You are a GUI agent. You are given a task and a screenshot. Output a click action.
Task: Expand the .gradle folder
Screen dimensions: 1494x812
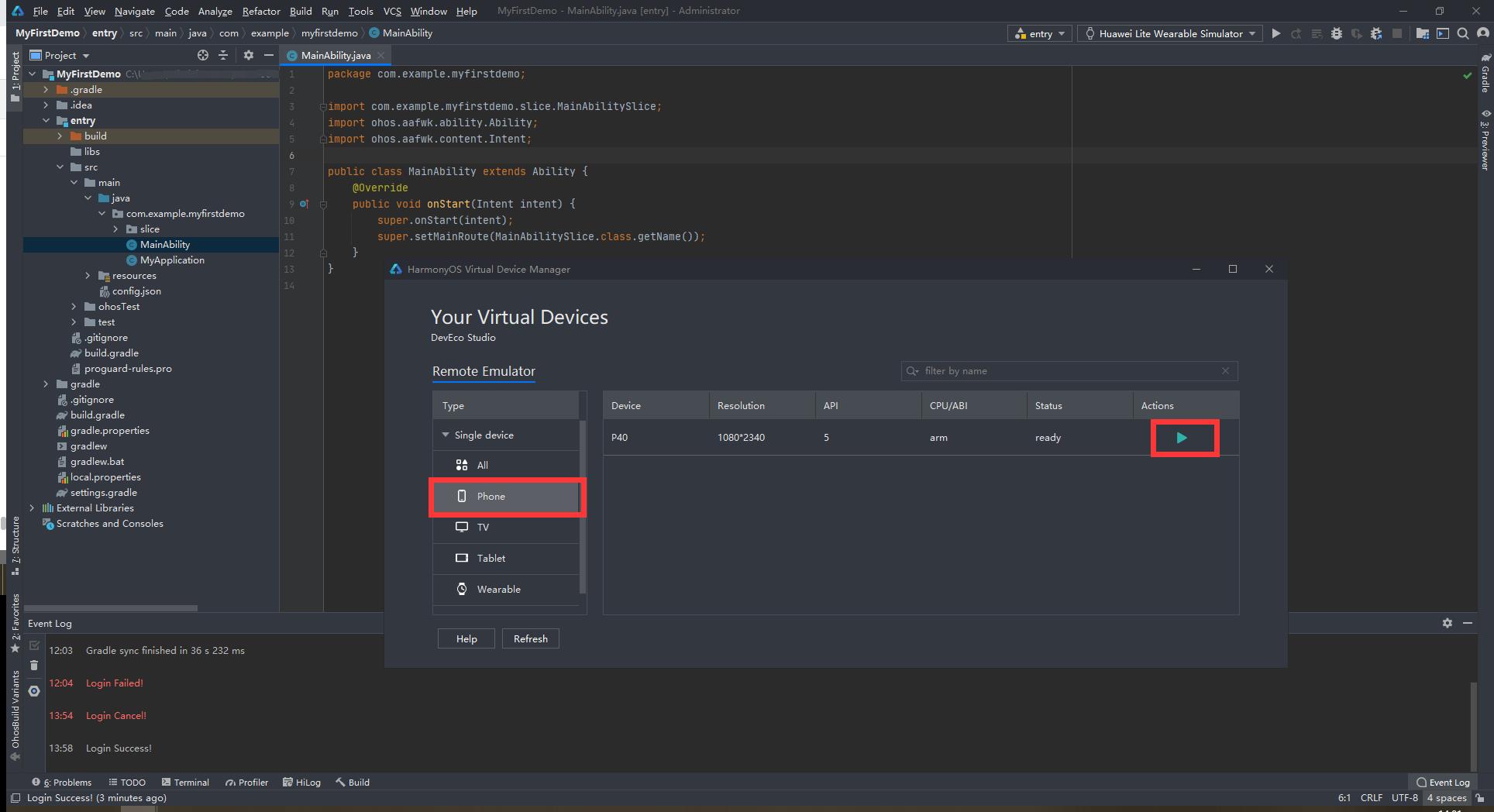[x=46, y=89]
